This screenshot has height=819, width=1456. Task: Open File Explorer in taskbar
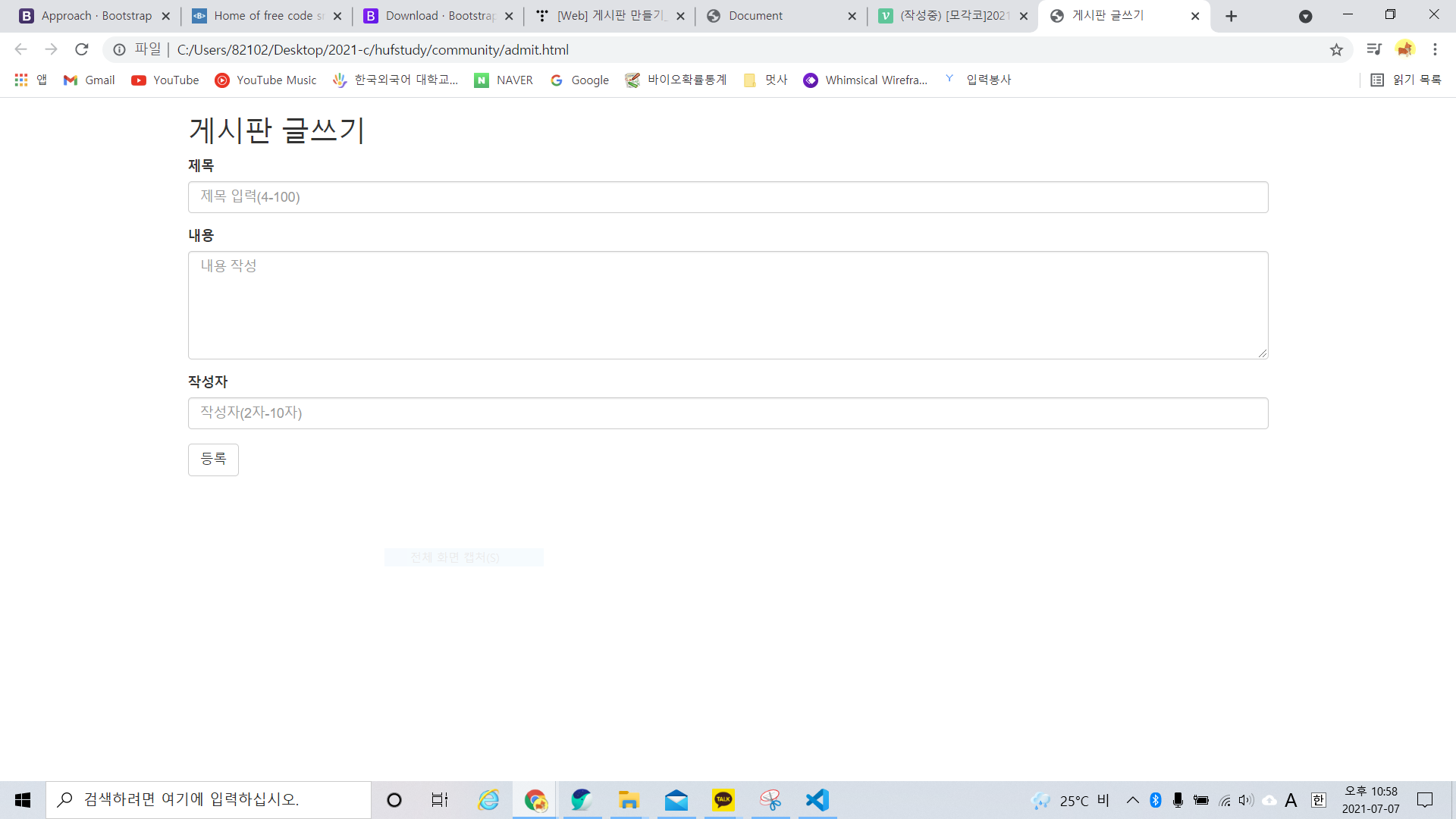(x=629, y=800)
